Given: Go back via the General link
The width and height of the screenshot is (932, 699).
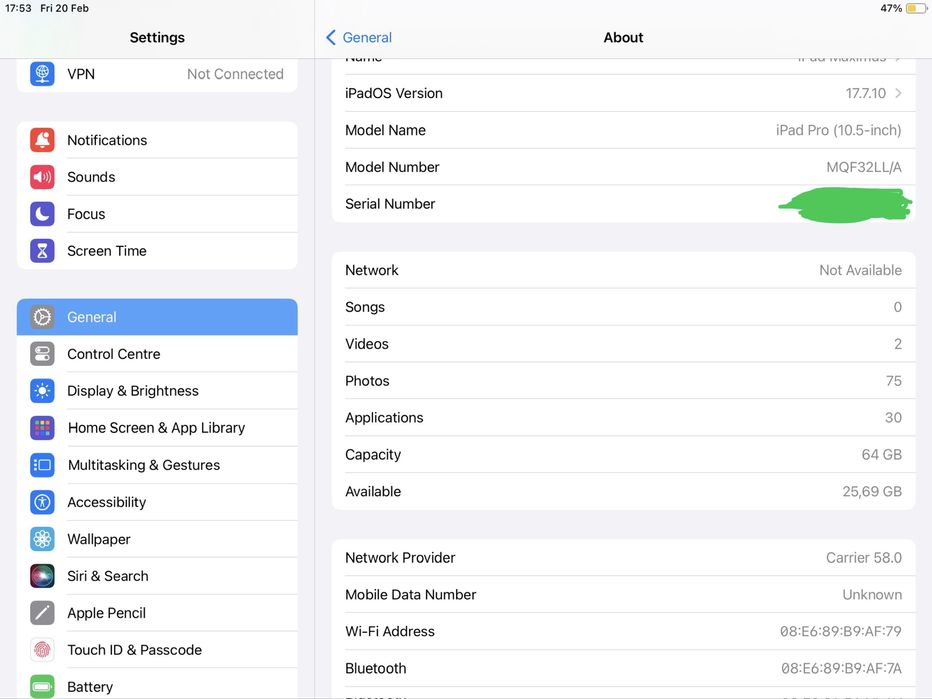Looking at the screenshot, I should [367, 37].
